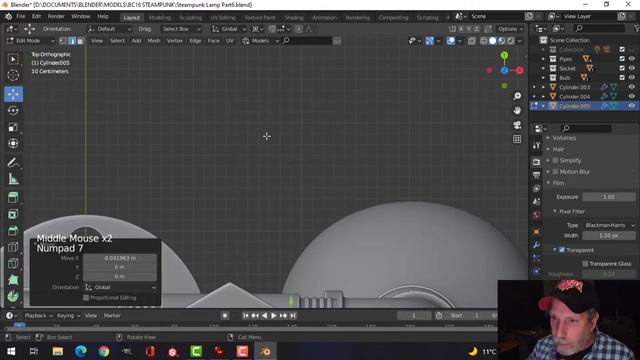Select the Annotate tool
Image resolution: width=640 pixels, height=360 pixels.
pyautogui.click(x=13, y=162)
